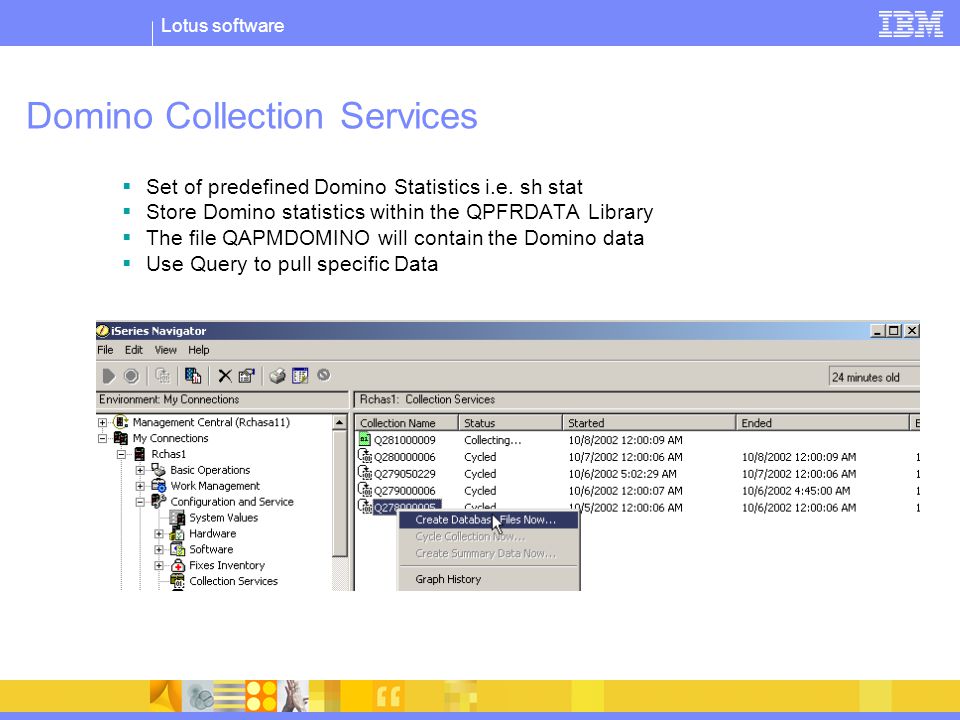The height and width of the screenshot is (720, 960).
Task: Expand the Hardware node
Action: point(159,534)
